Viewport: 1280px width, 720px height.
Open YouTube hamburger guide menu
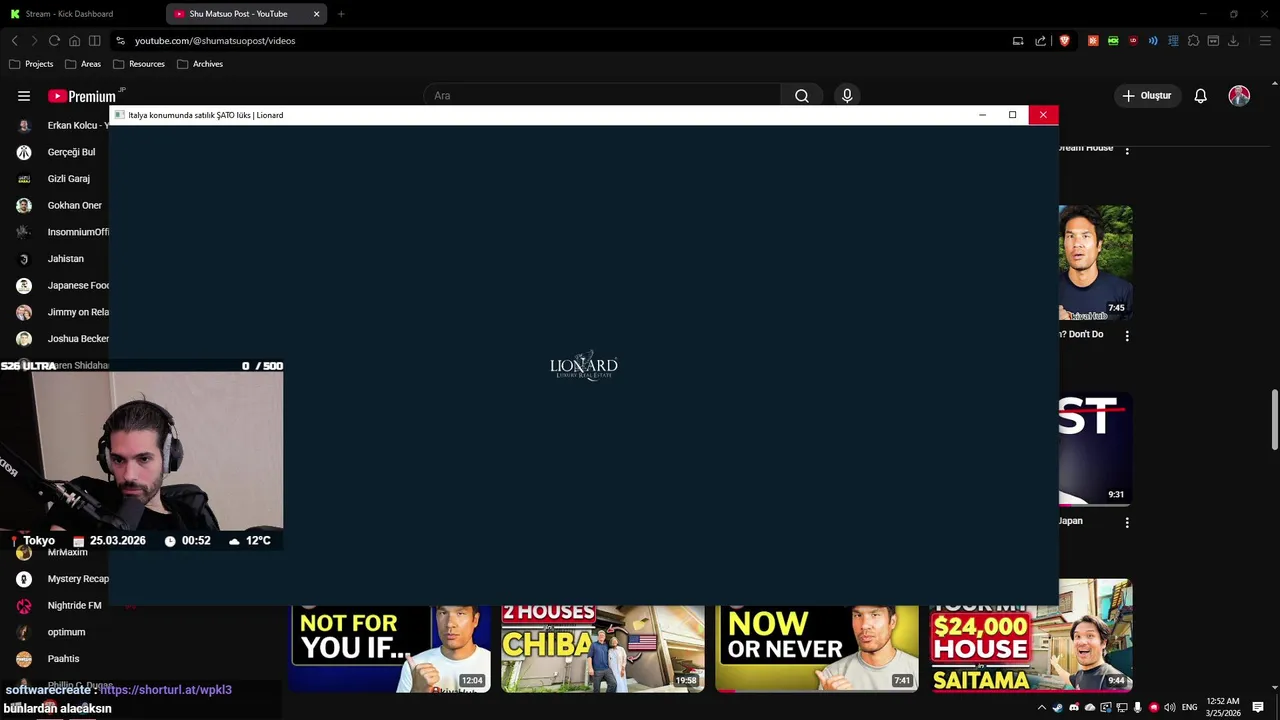pos(24,96)
